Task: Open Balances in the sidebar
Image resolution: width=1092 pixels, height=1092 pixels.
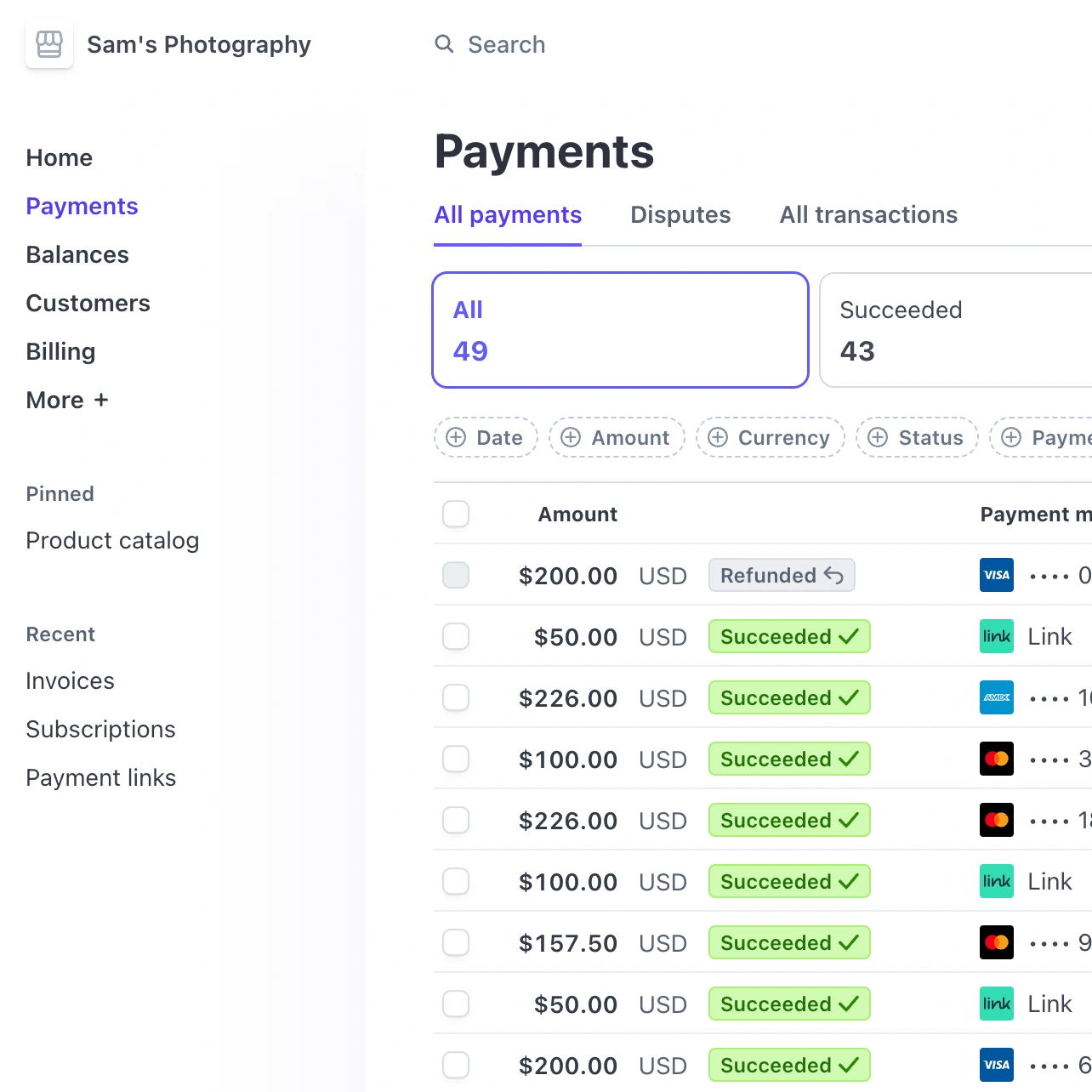Action: (77, 255)
